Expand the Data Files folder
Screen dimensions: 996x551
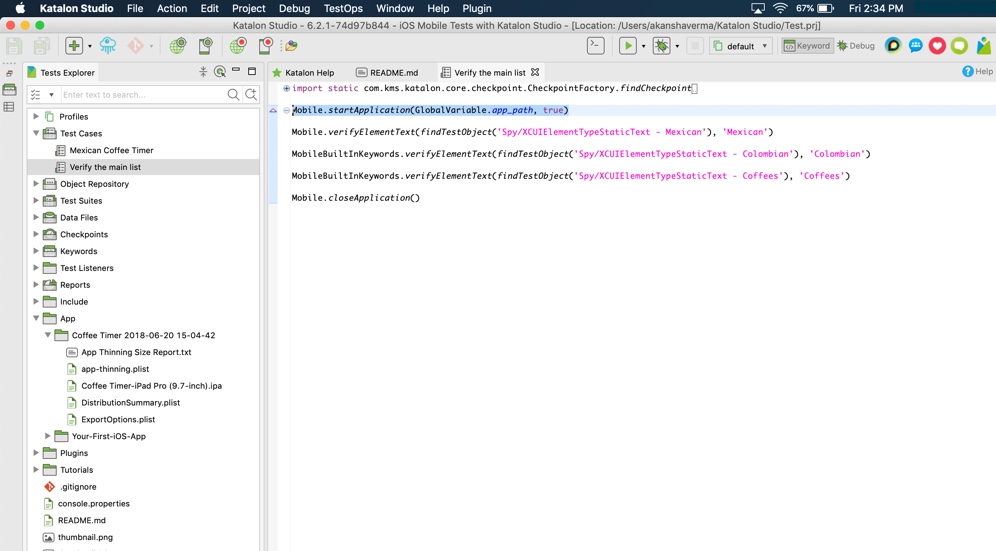(36, 217)
